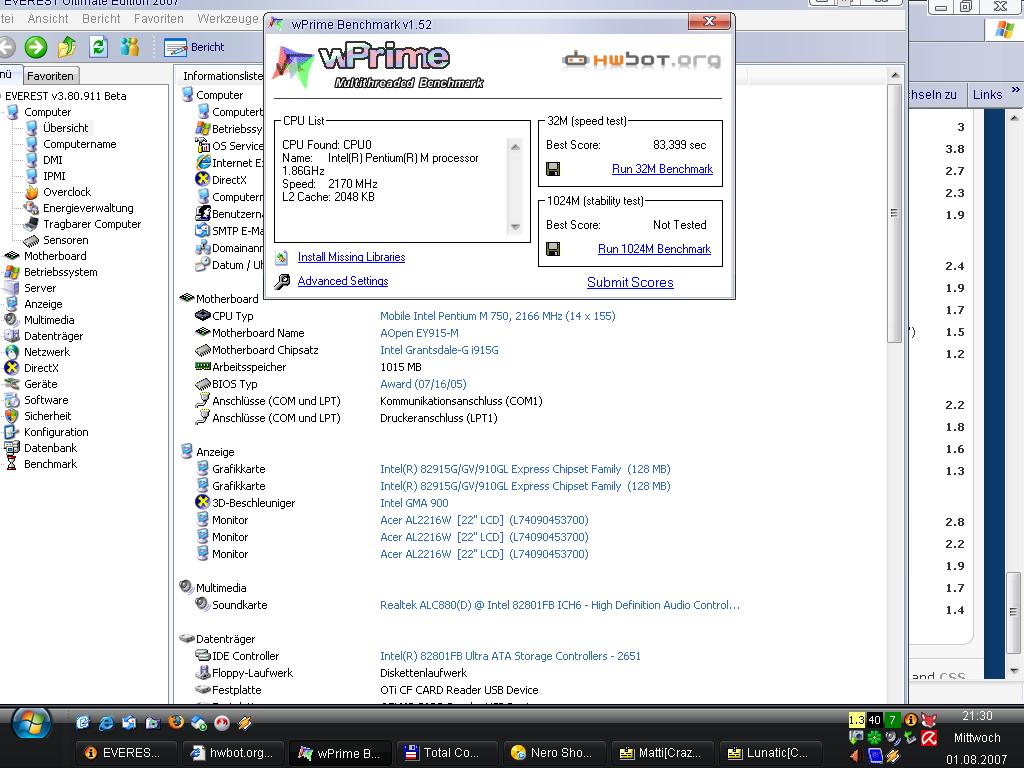
Task: Select the Netzwerk globe icon in tree
Action: pos(12,352)
